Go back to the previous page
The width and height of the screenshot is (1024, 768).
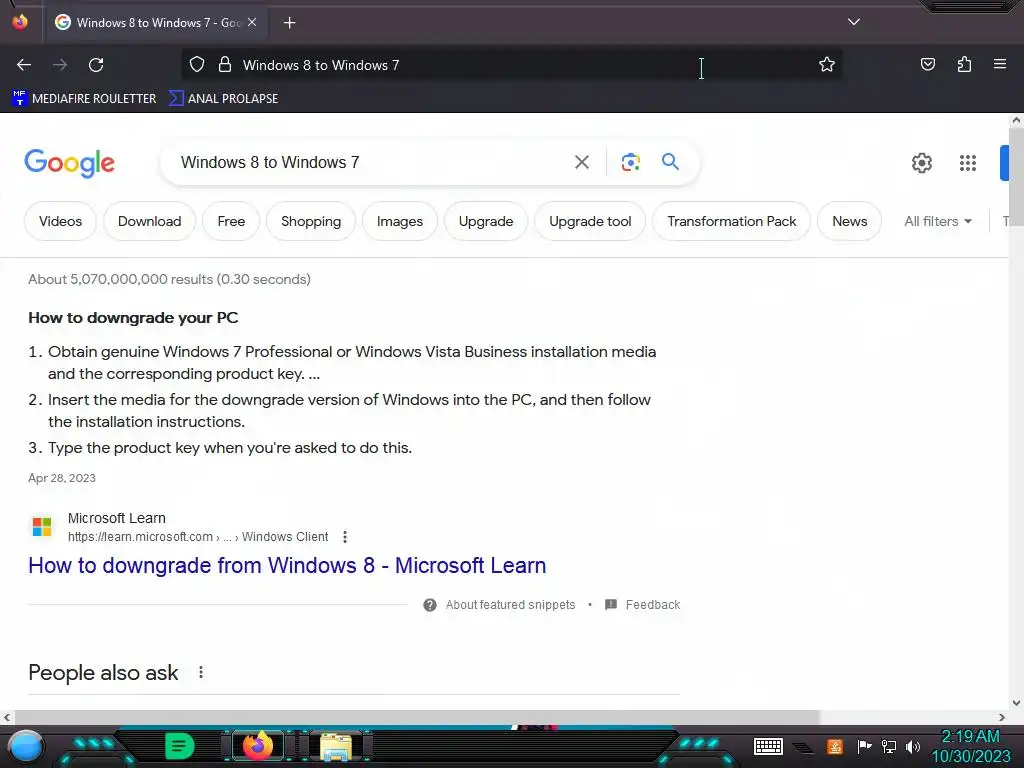[x=24, y=65]
